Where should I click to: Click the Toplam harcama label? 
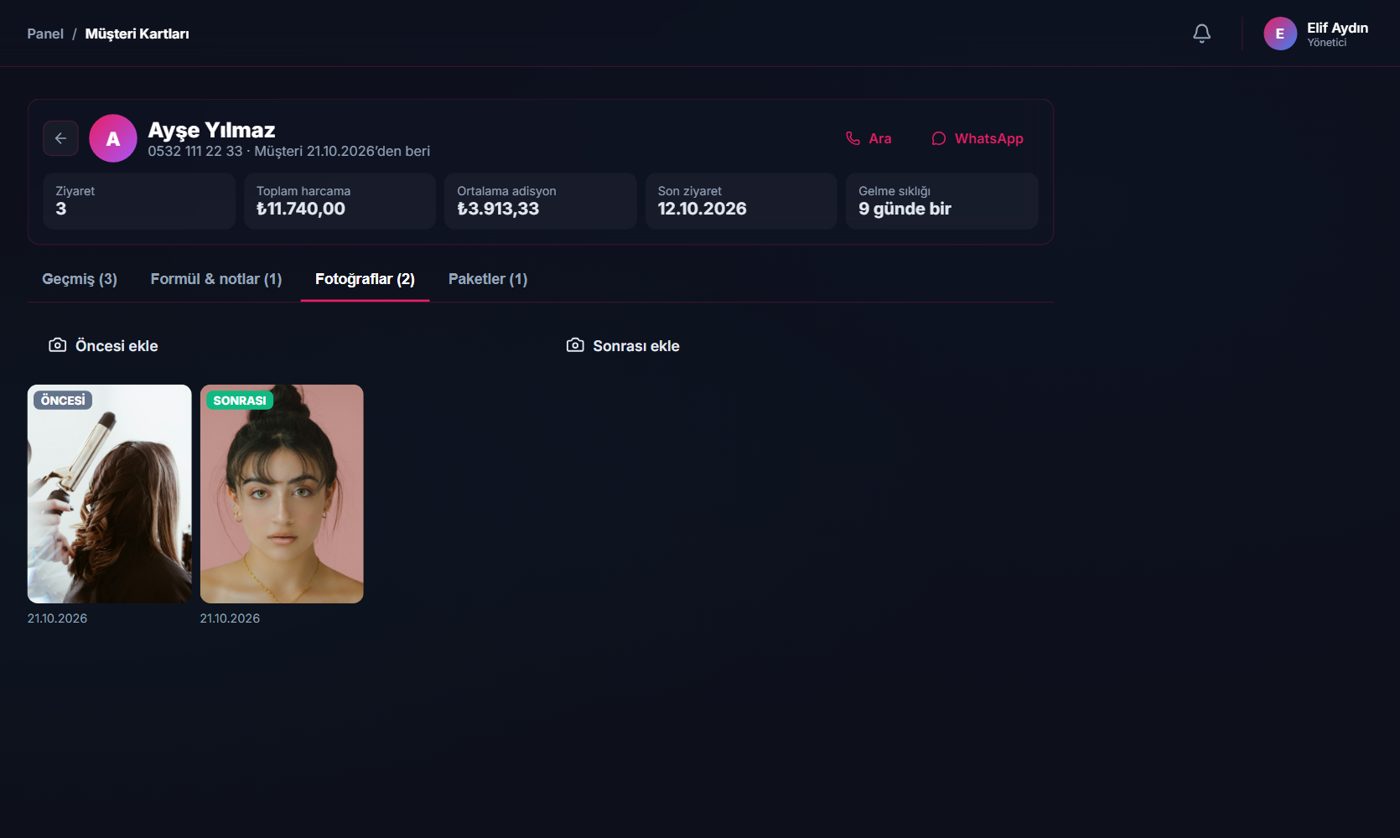[303, 191]
